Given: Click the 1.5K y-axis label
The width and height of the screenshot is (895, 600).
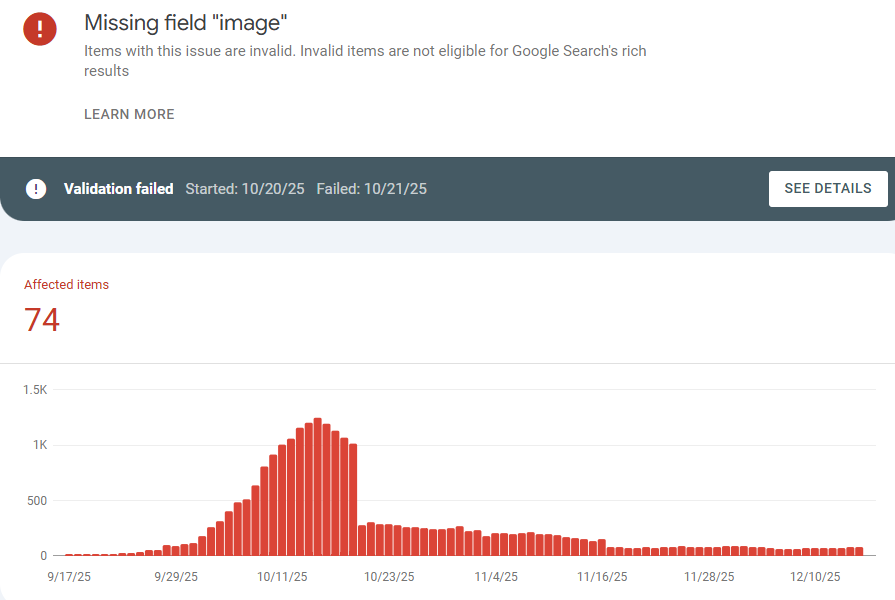Looking at the screenshot, I should [x=35, y=390].
